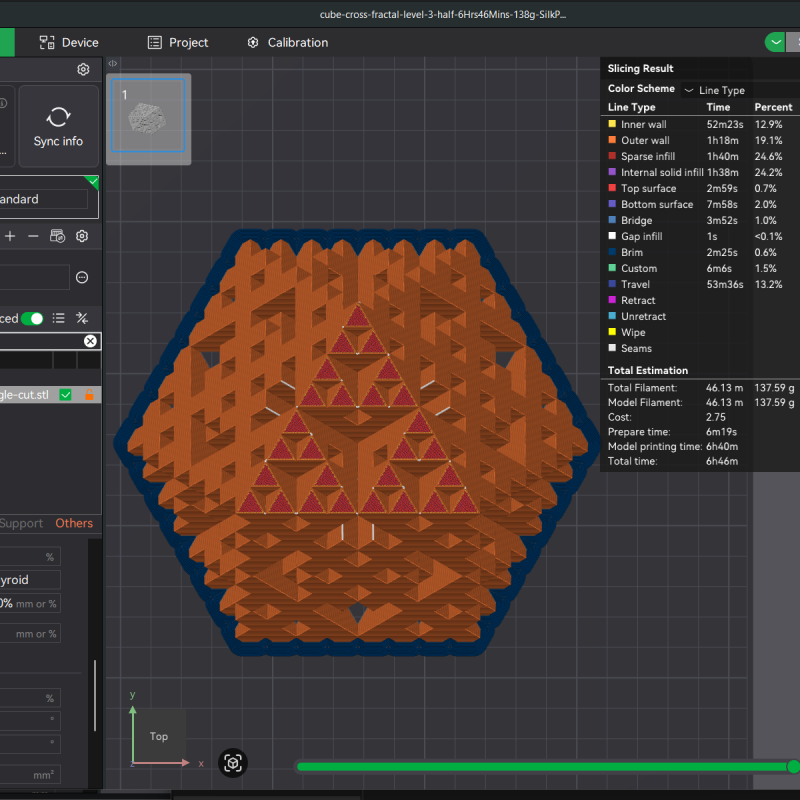Toggle the Advanced settings switch
The height and width of the screenshot is (800, 800).
[31, 318]
